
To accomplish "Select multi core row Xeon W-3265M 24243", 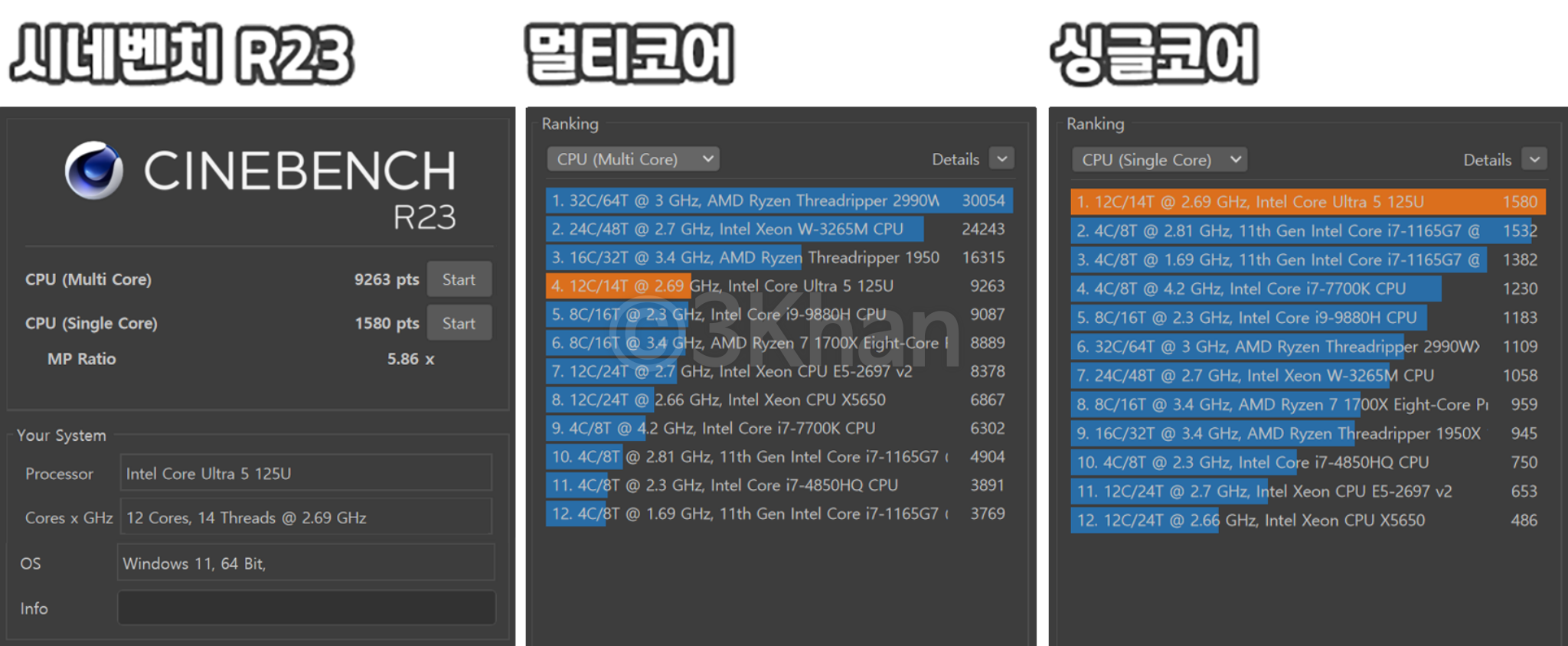I will [779, 229].
